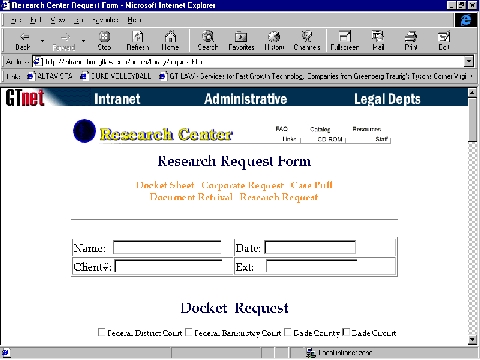Open the Search toolbar button
480x360 pixels.
pos(208,41)
